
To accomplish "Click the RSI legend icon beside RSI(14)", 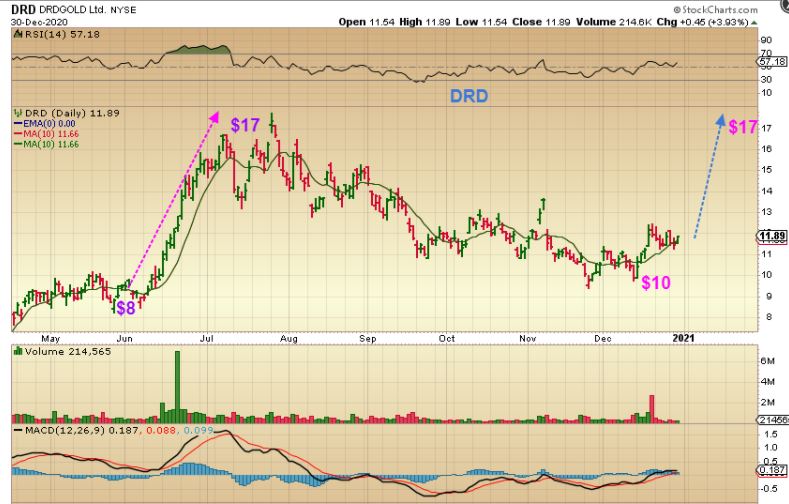I will [18, 34].
